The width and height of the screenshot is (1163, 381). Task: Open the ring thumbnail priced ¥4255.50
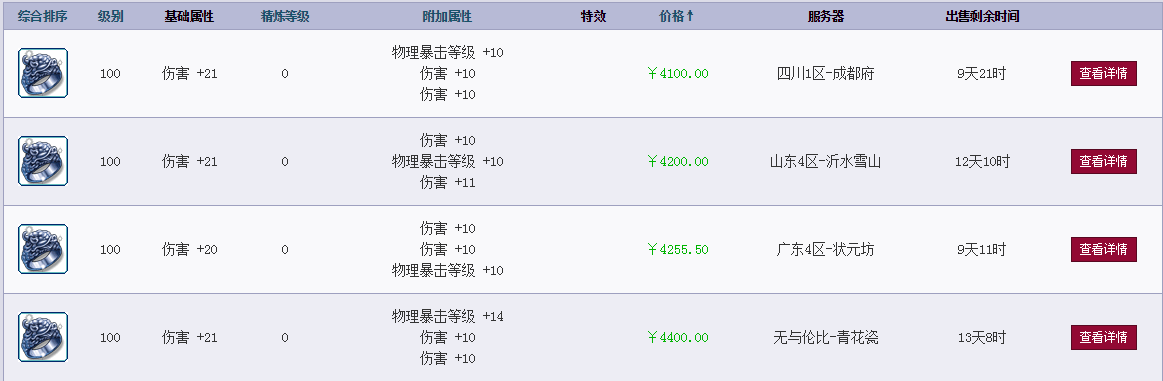pyautogui.click(x=43, y=249)
